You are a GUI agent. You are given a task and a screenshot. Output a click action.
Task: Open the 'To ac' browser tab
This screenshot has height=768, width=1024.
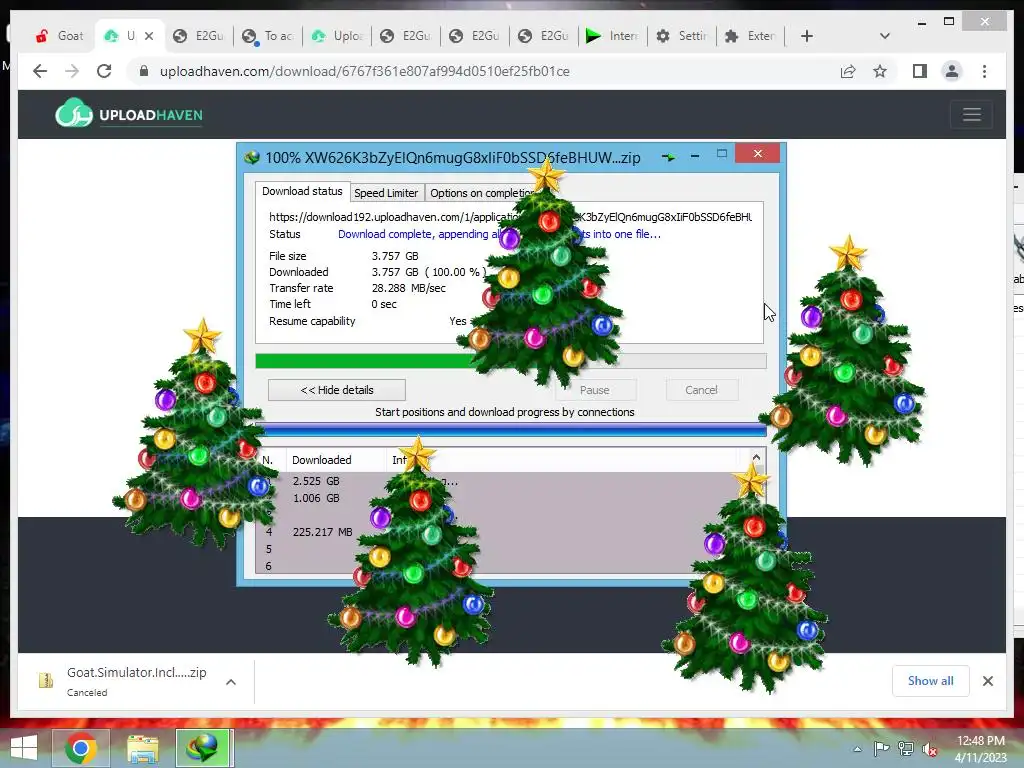click(268, 36)
